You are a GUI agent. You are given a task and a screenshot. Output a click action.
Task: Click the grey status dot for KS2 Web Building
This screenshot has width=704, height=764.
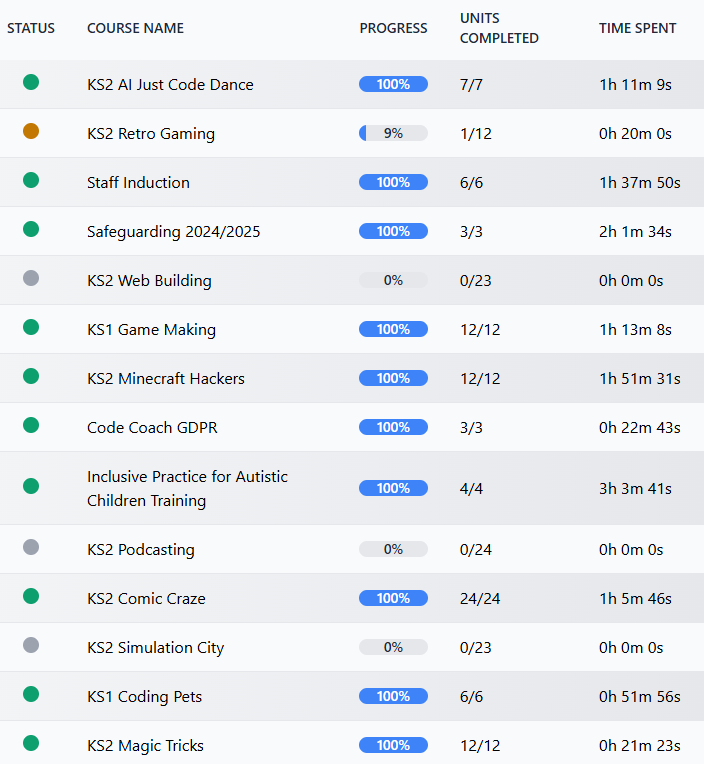31,279
